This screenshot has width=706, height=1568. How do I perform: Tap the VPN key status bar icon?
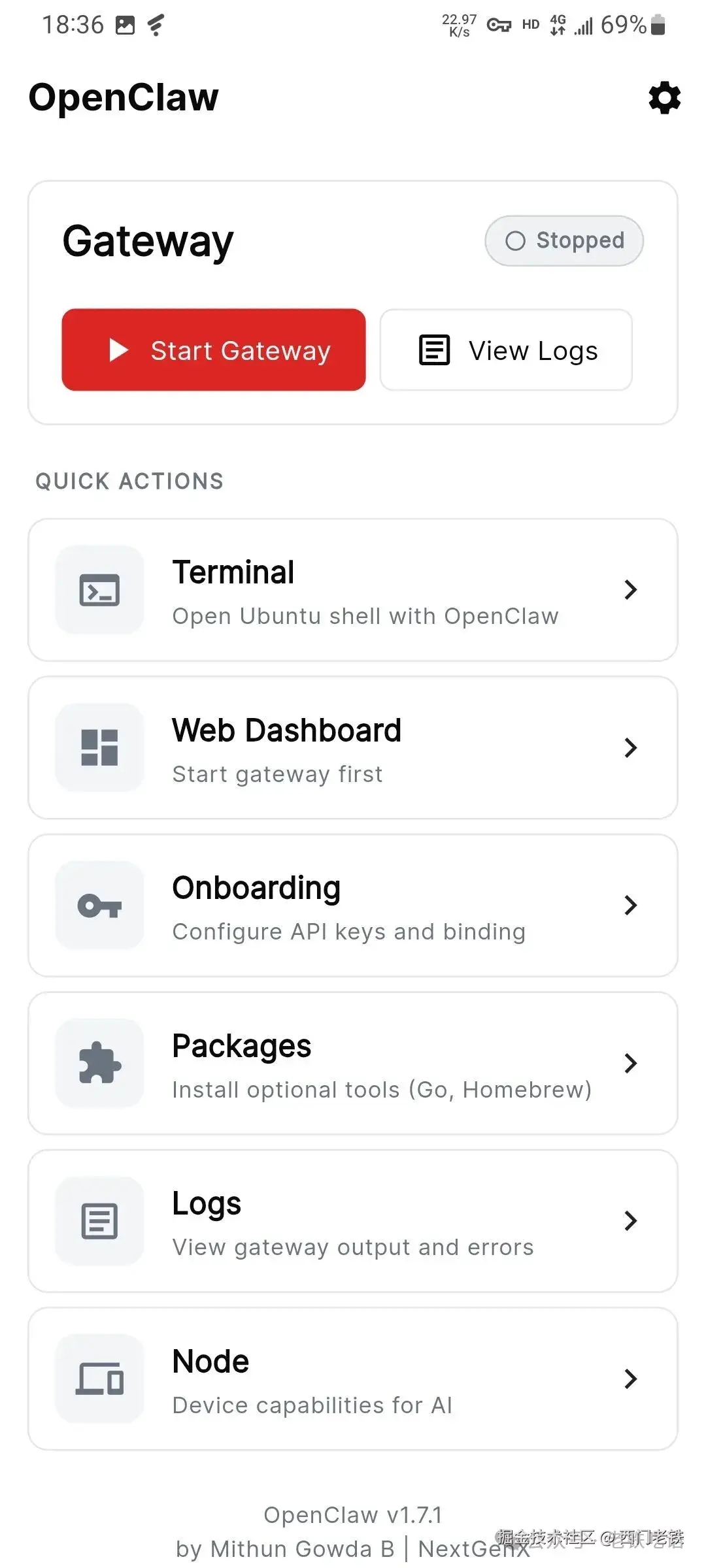coord(499,25)
